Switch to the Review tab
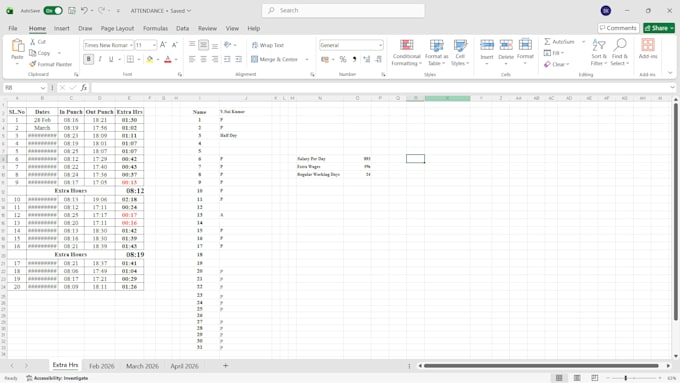 click(207, 28)
